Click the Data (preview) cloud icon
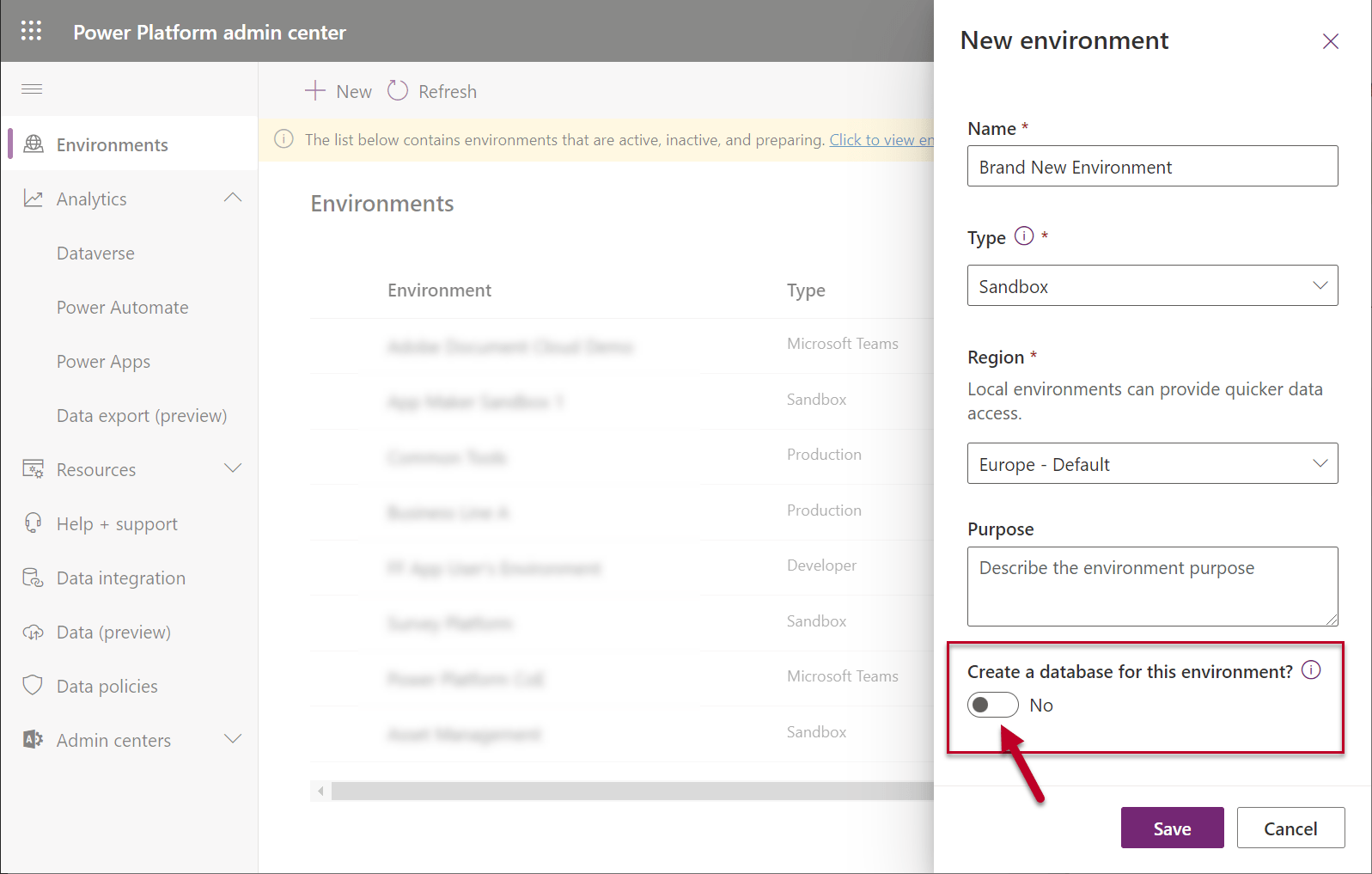Viewport: 1372px width, 874px height. click(x=34, y=633)
